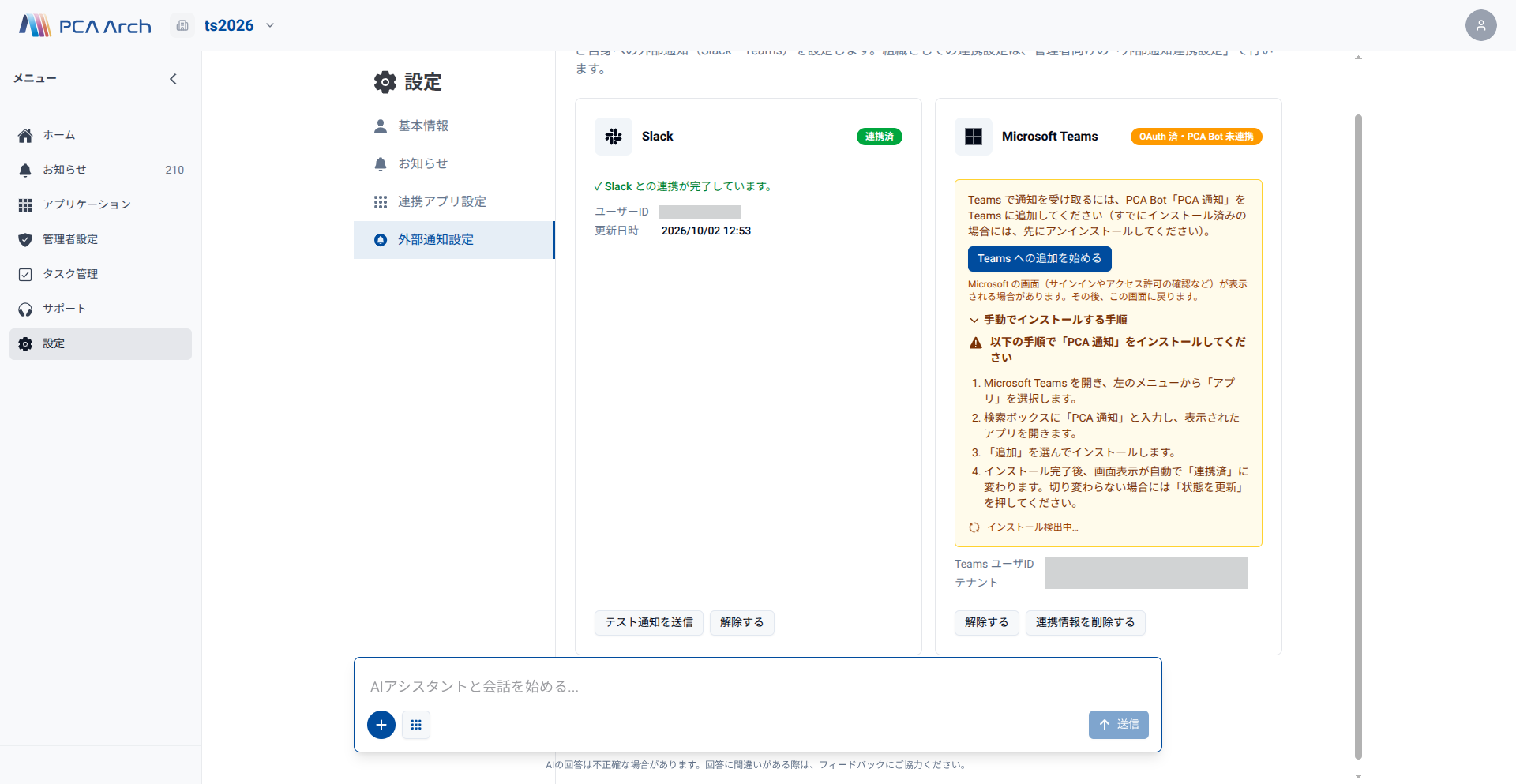Click the green 連携済 status badge

pos(879,137)
